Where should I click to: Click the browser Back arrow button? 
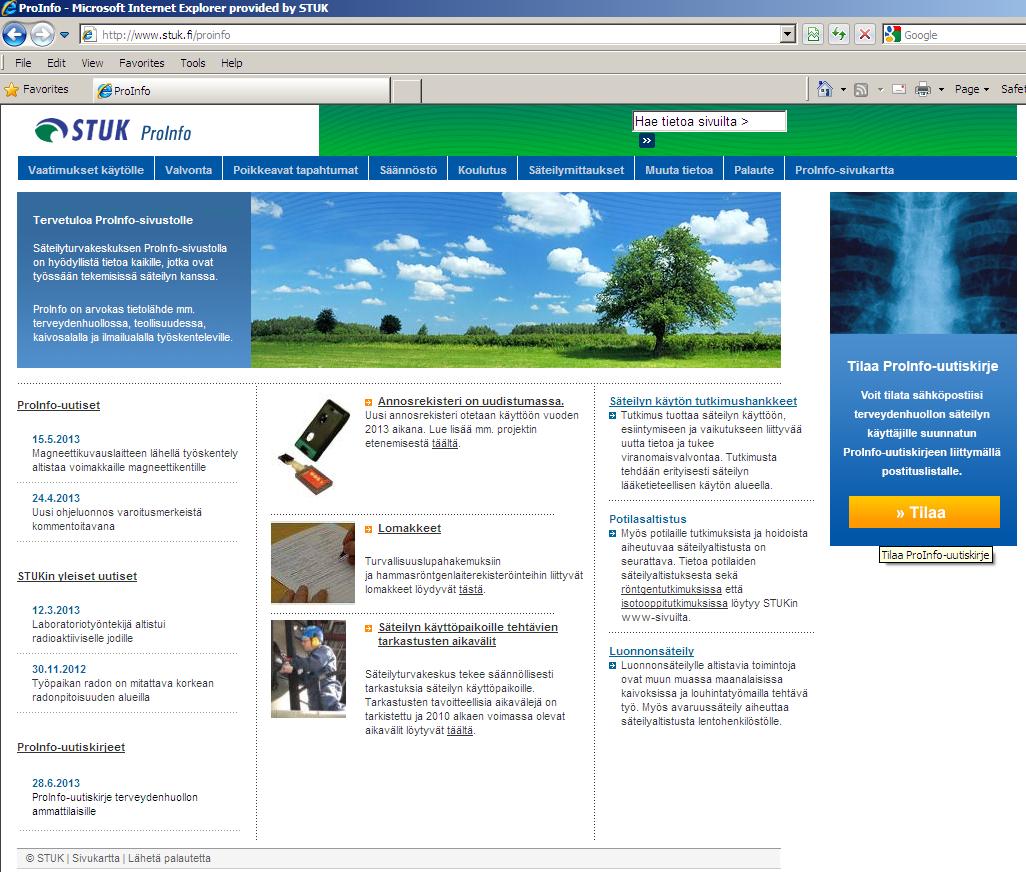coord(14,34)
